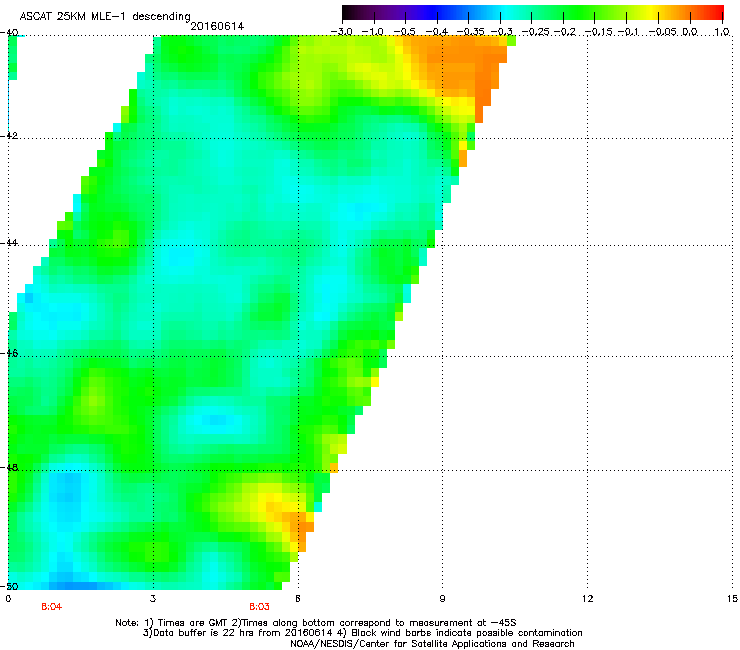This screenshot has width=740, height=650.
Task: Click the colorbar label '0.0'
Action: click(690, 32)
